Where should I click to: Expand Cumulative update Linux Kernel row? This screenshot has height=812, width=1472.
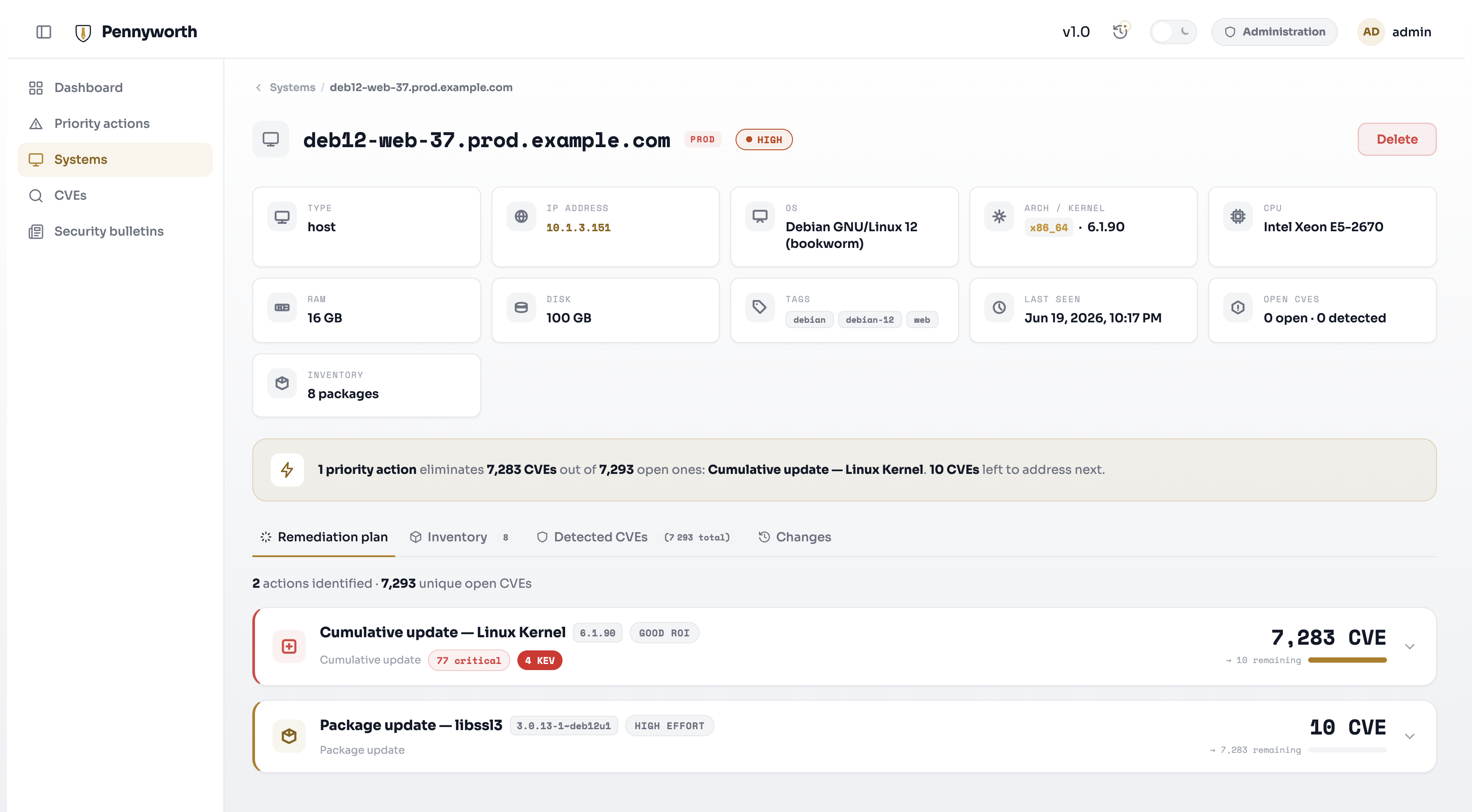click(1410, 647)
